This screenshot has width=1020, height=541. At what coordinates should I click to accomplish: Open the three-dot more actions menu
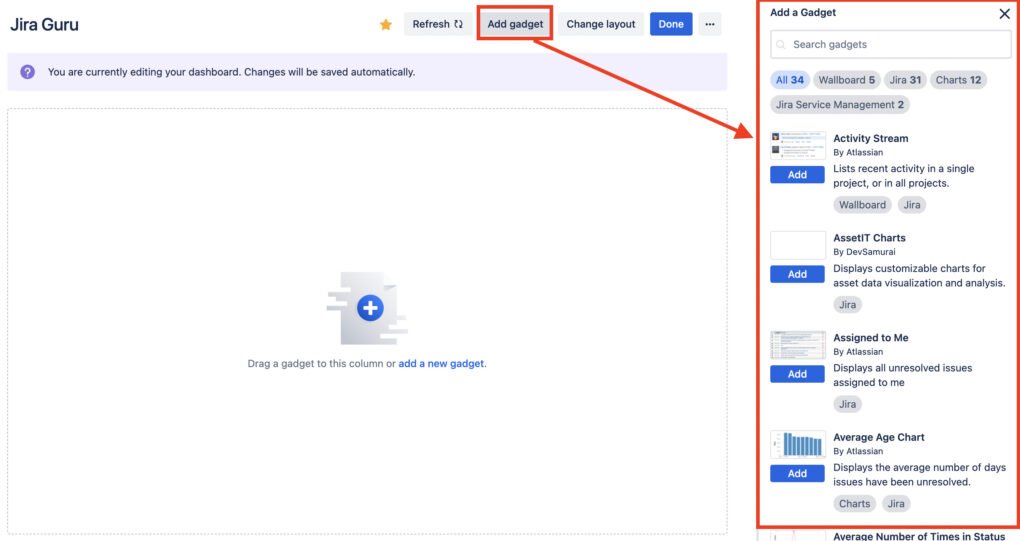coord(710,24)
